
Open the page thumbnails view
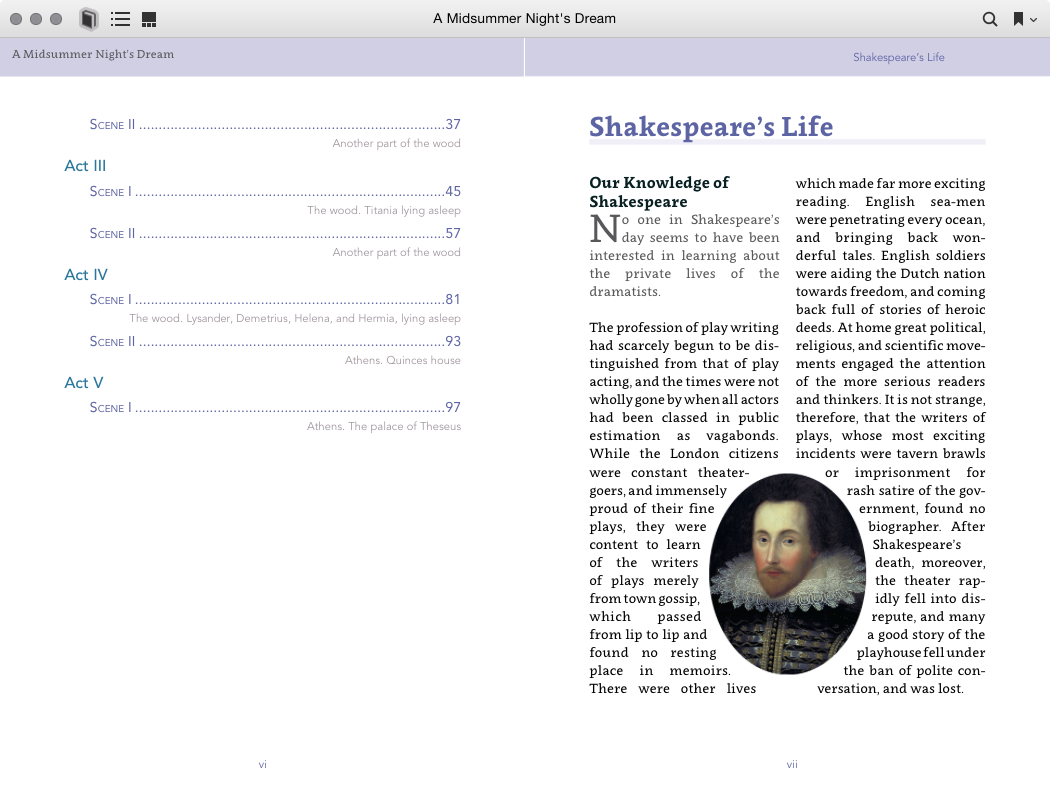pyautogui.click(x=149, y=19)
